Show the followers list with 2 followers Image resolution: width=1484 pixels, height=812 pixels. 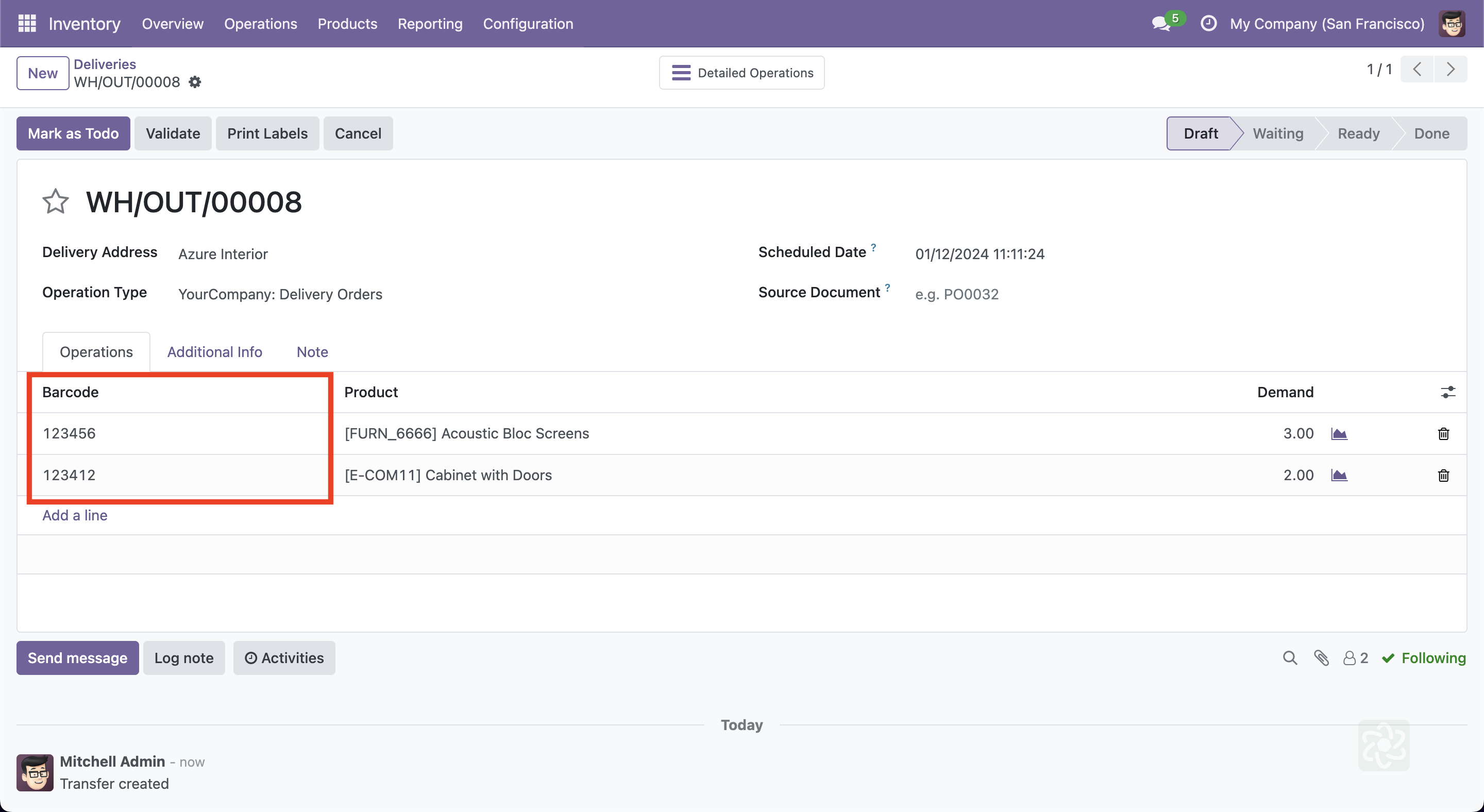coord(1356,657)
